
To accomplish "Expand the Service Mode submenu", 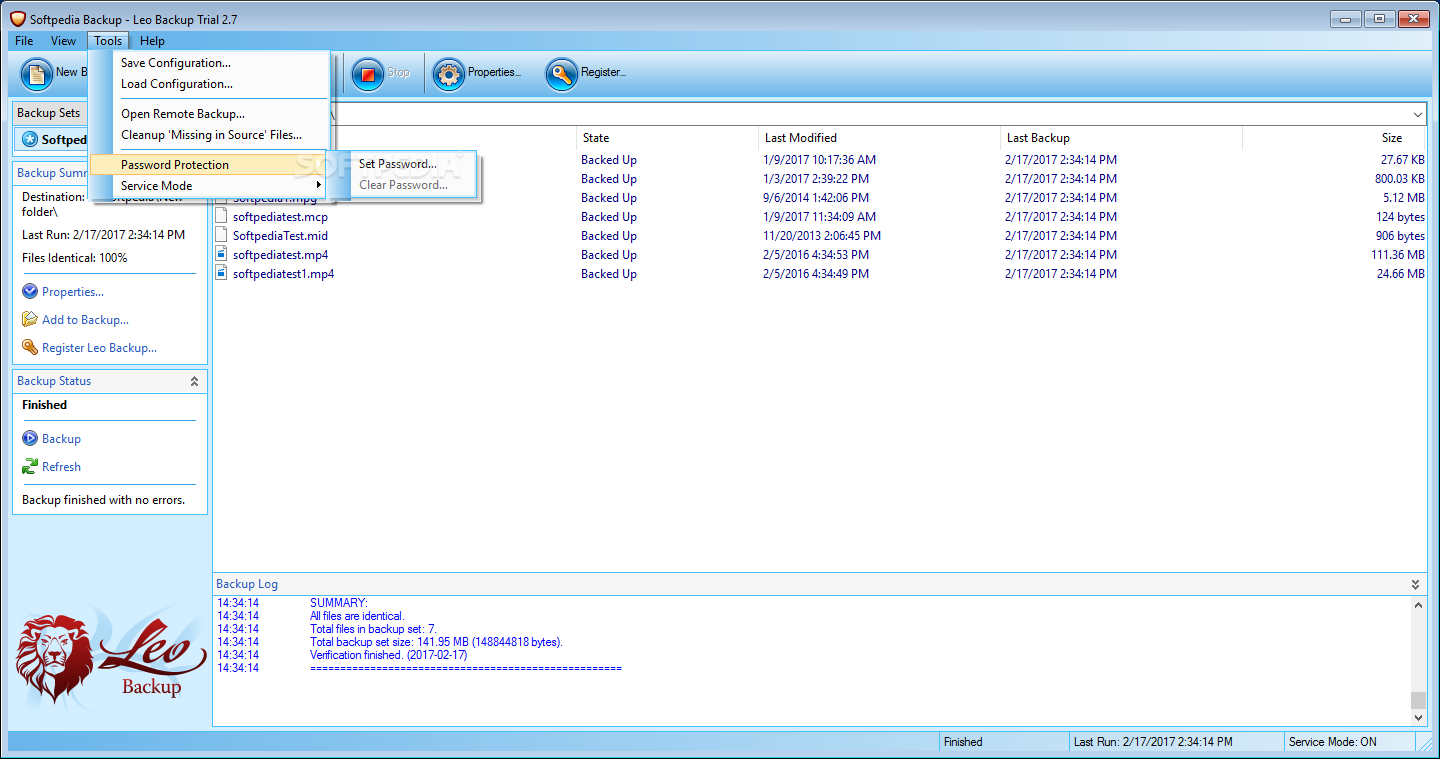I will pos(210,186).
